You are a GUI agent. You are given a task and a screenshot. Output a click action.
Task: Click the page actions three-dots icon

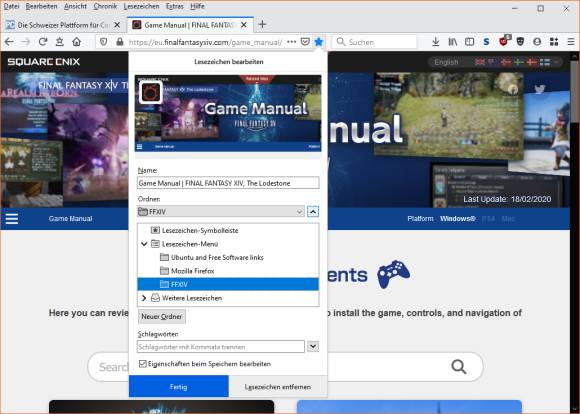(291, 42)
